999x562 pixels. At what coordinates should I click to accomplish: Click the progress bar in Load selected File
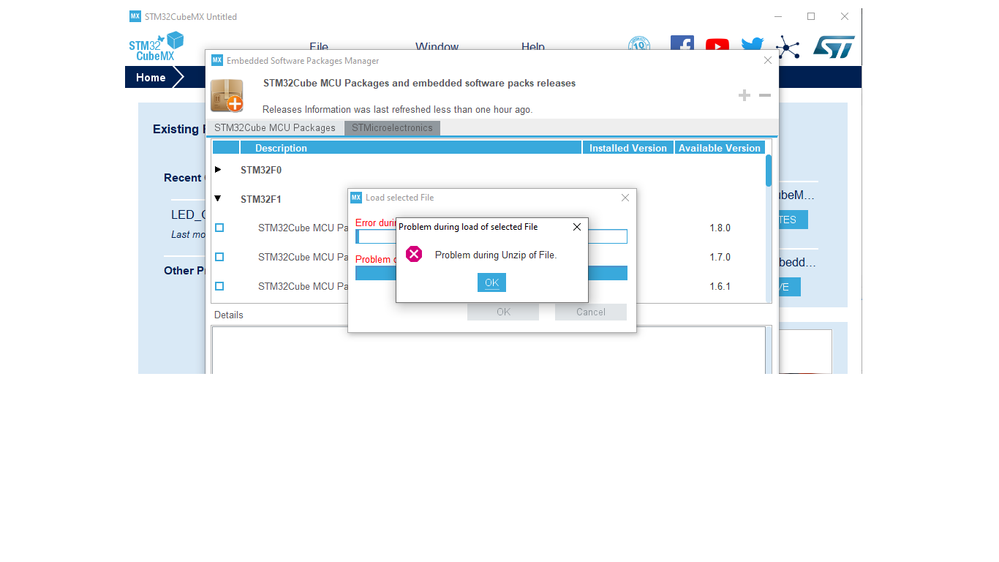tap(491, 273)
